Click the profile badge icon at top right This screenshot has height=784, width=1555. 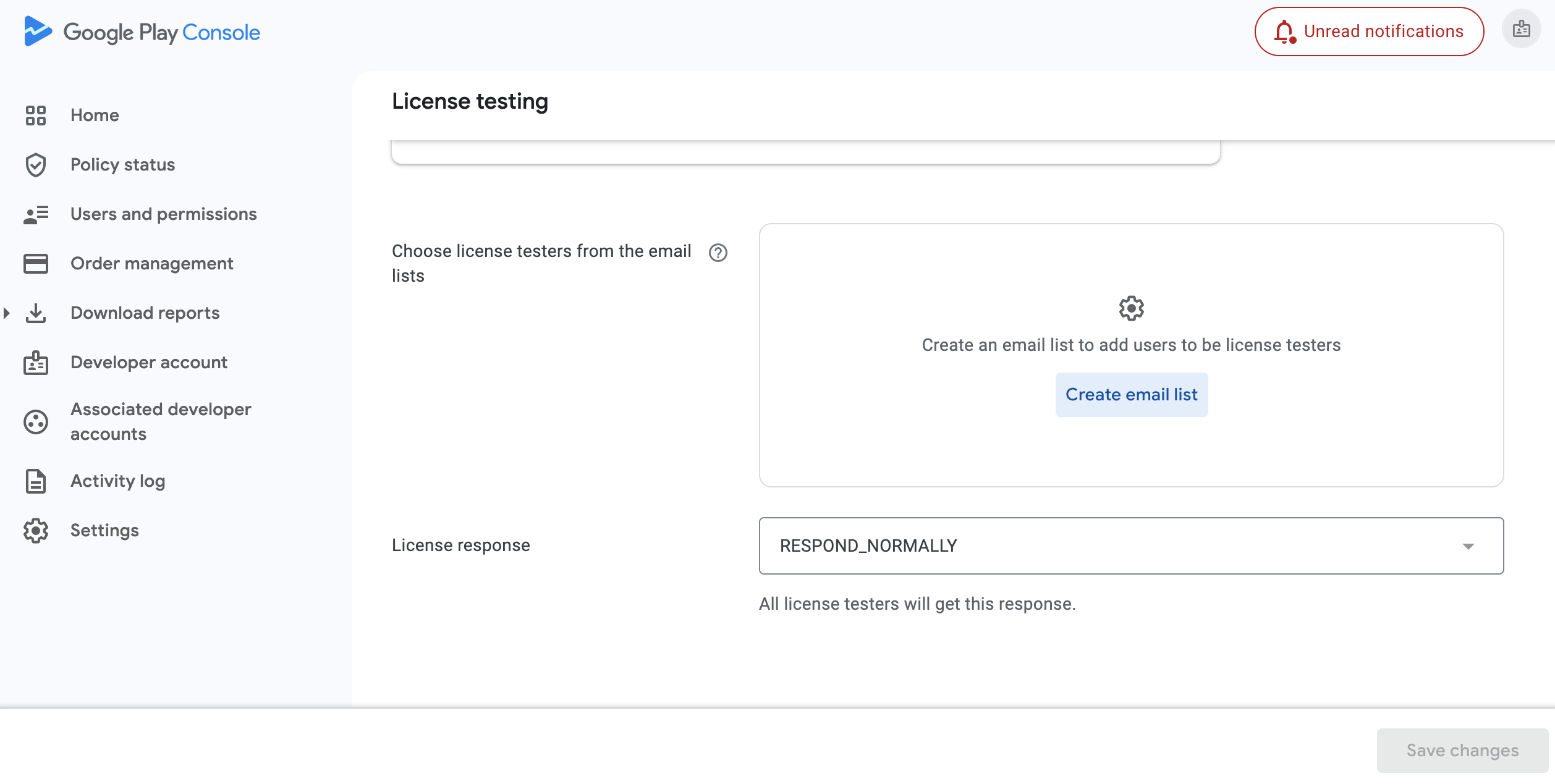(1521, 28)
